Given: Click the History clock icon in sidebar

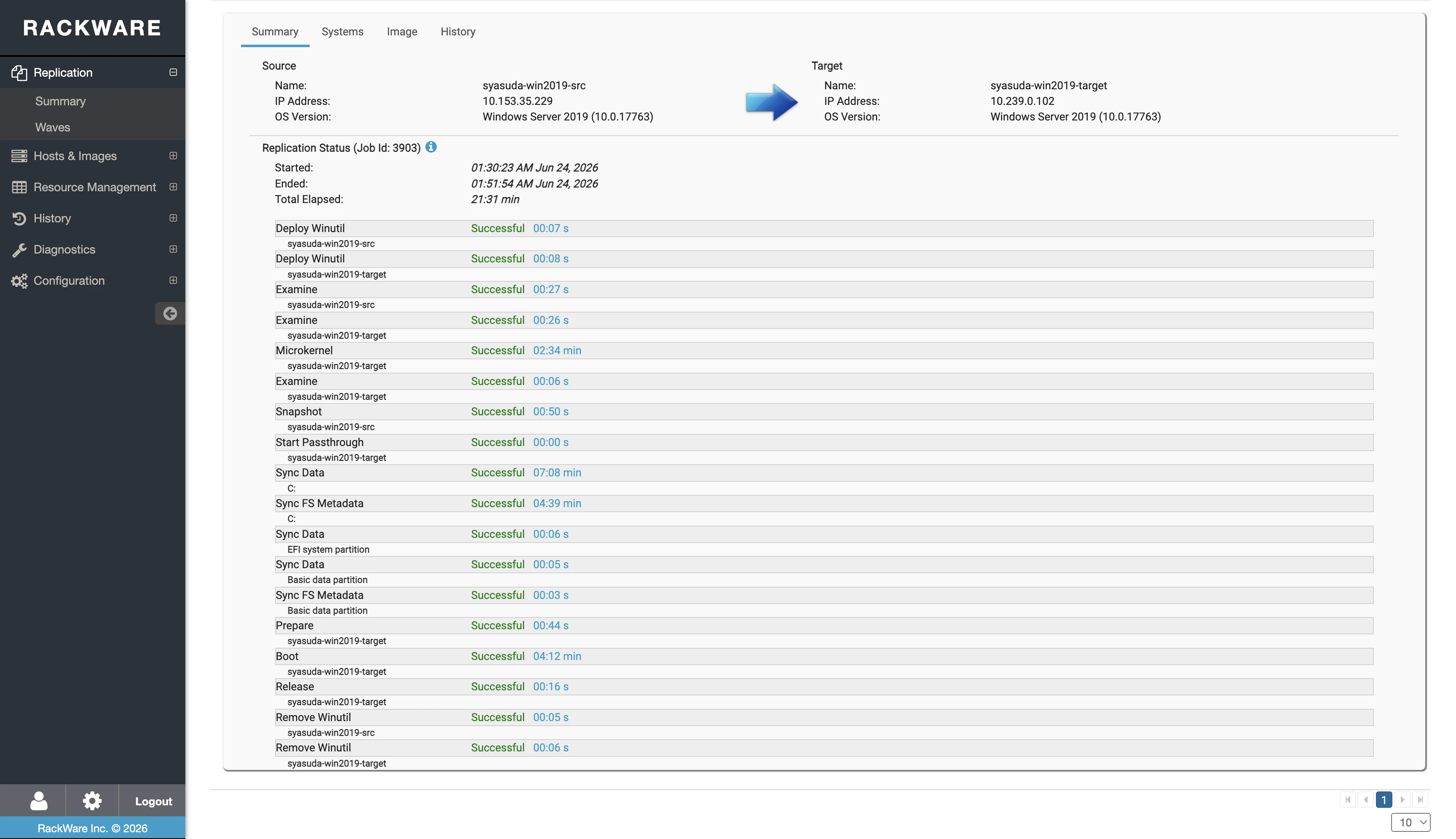Looking at the screenshot, I should pyautogui.click(x=19, y=219).
